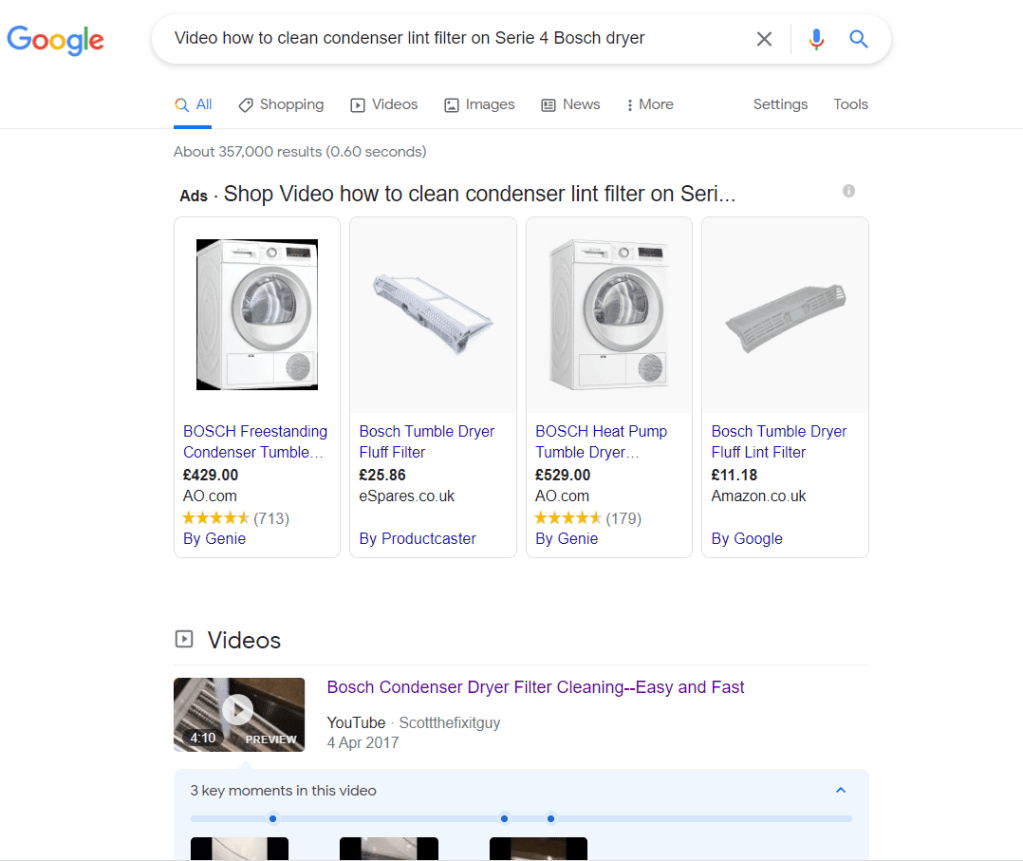Collapse the 3 key moments section
This screenshot has width=1023, height=861.
[840, 790]
